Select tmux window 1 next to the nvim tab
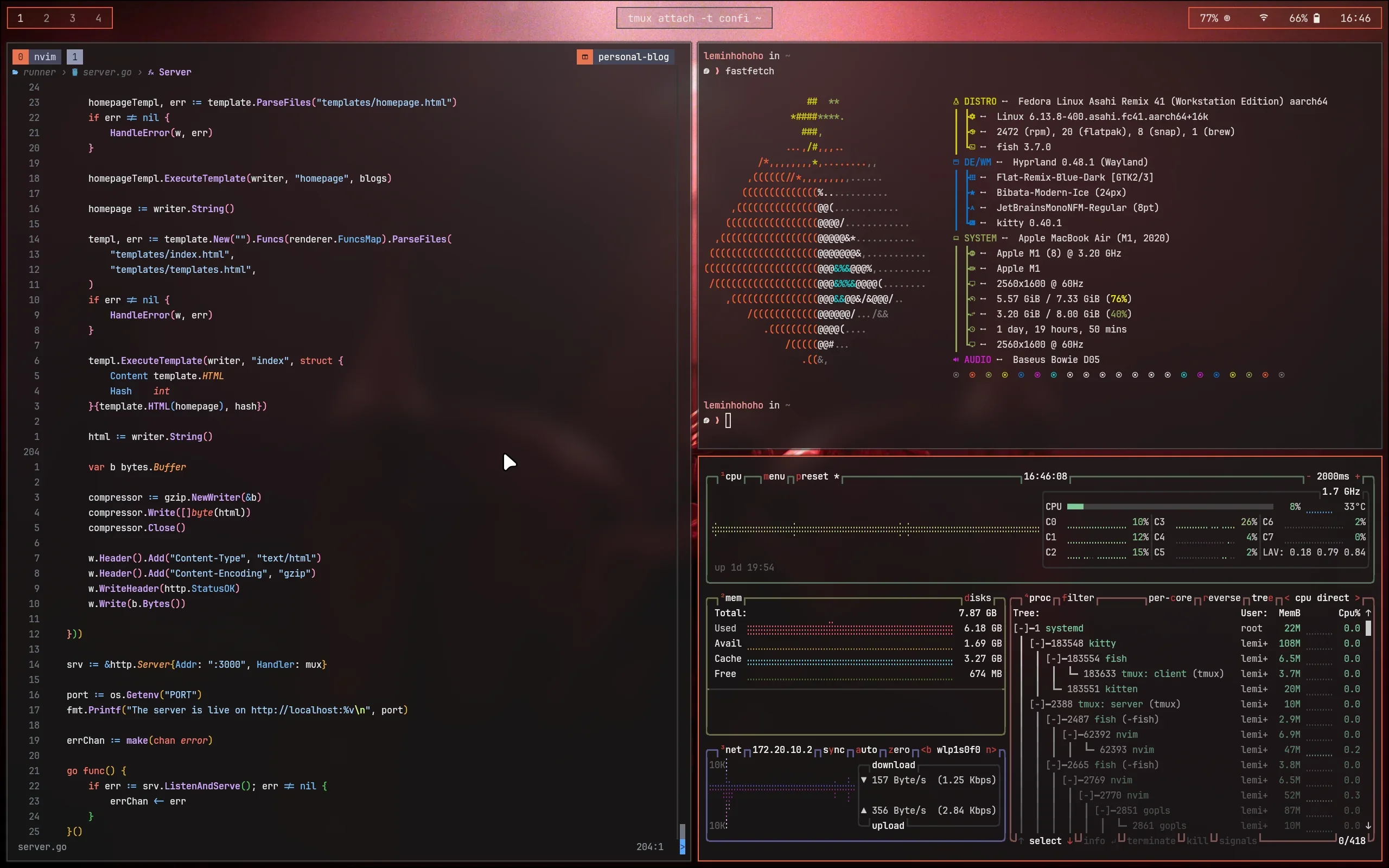The width and height of the screenshot is (1389, 868). (75, 57)
